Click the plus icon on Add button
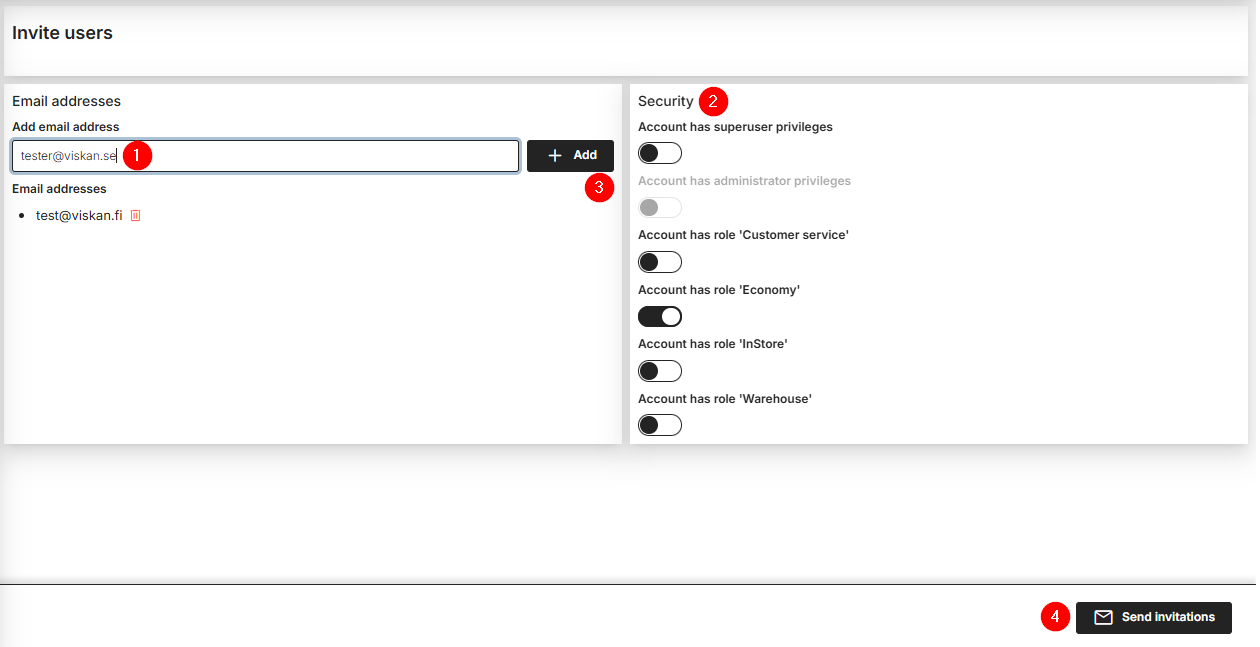The width and height of the screenshot is (1260, 647). [556, 156]
